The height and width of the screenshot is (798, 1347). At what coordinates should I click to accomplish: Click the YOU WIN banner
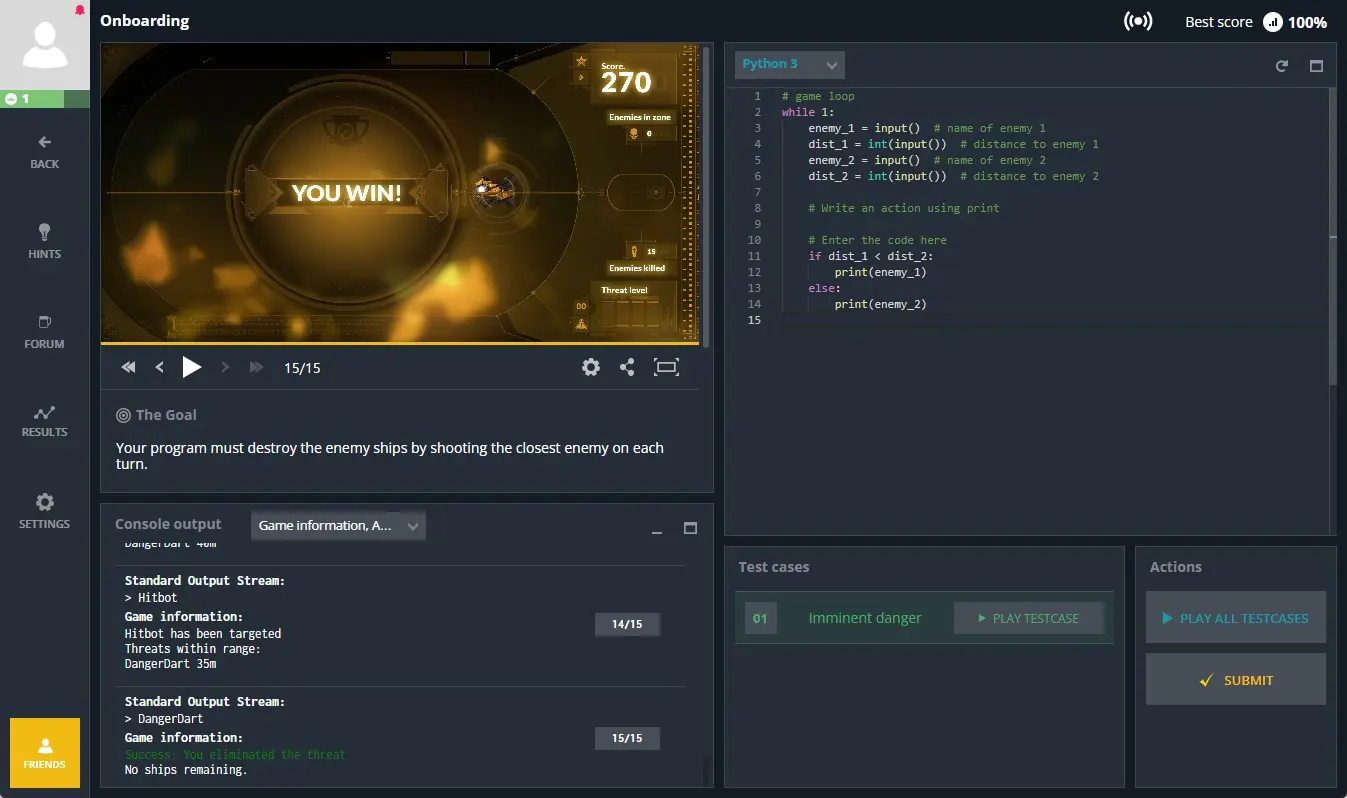(x=346, y=193)
